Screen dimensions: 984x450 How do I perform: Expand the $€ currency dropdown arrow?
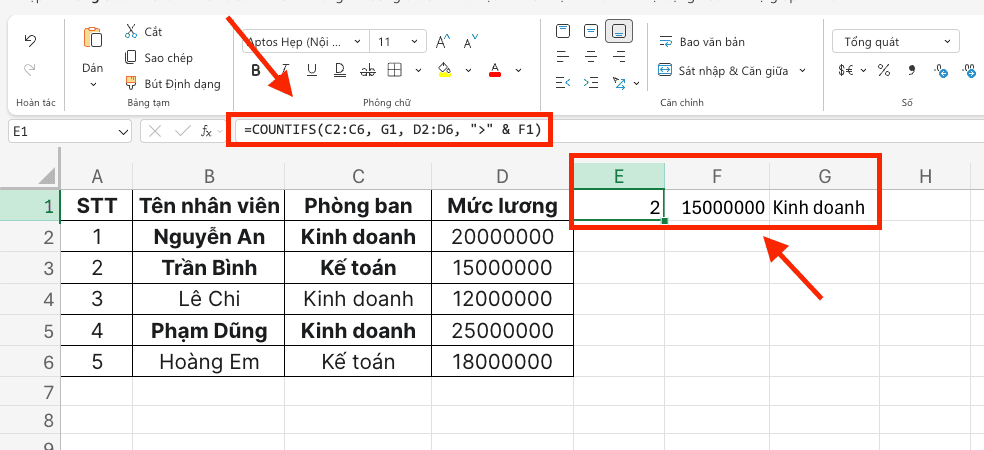864,70
